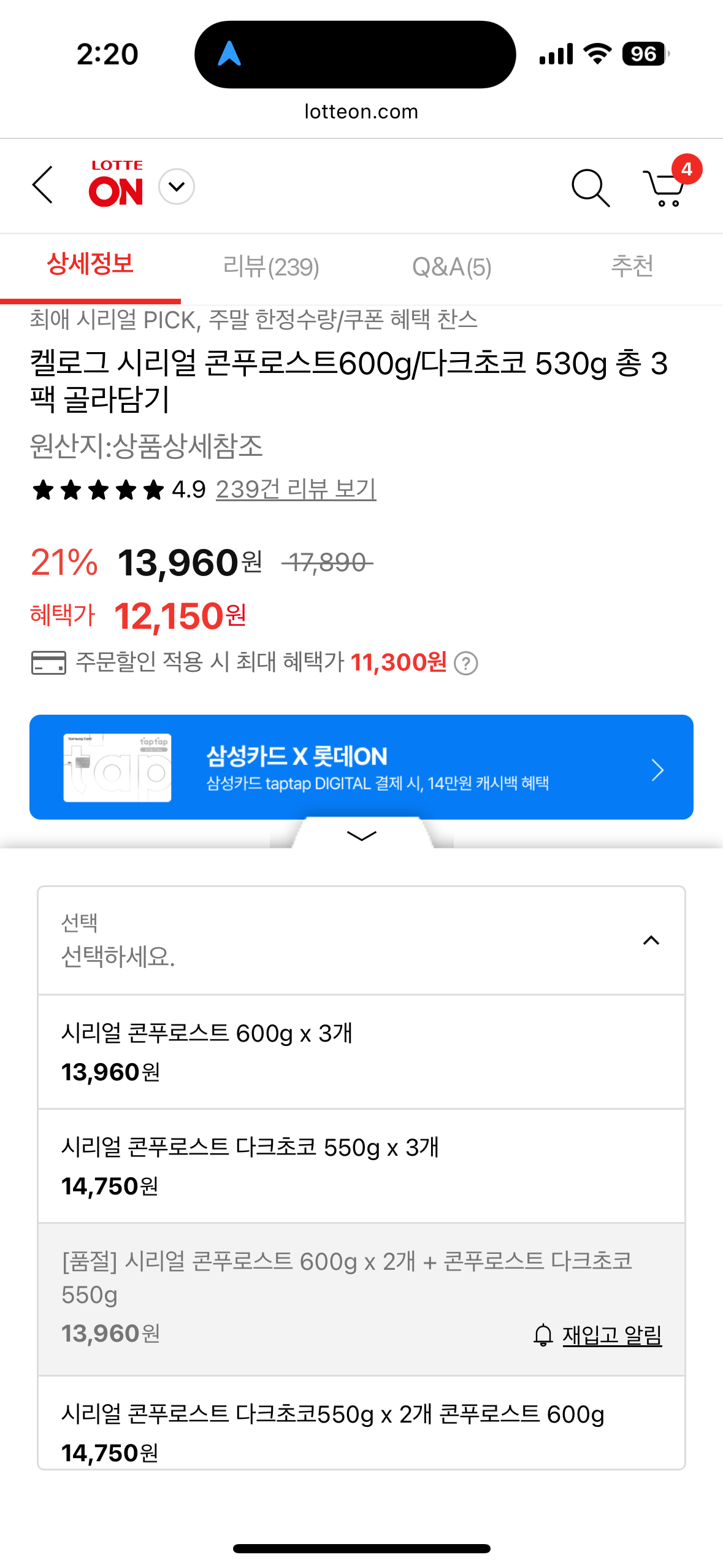
Task: Open the 삼성카드 X 롯데ON banner
Action: tap(377, 767)
